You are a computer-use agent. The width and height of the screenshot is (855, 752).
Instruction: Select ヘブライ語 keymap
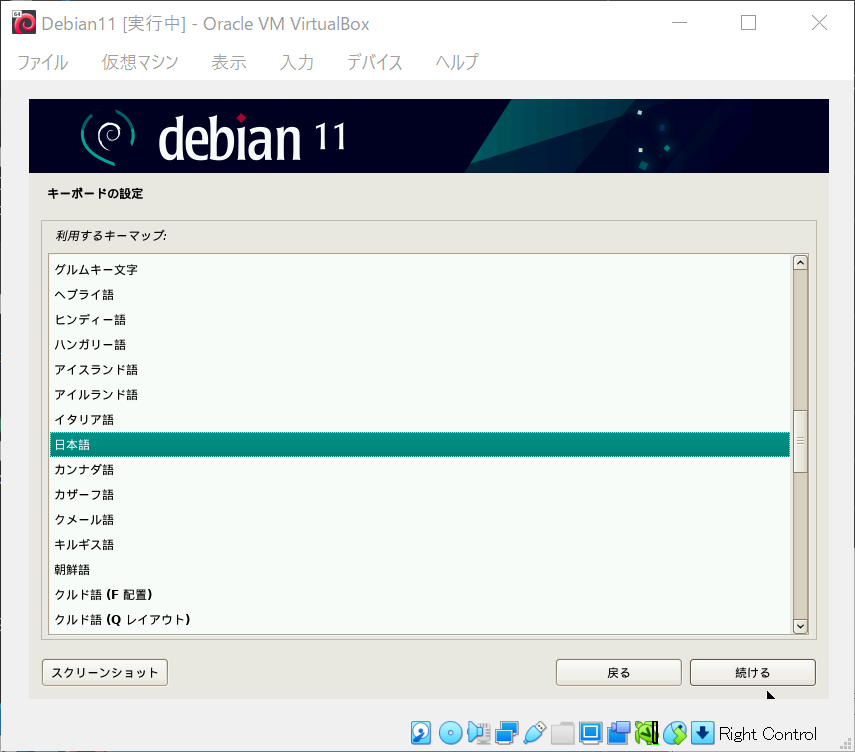(x=420, y=295)
